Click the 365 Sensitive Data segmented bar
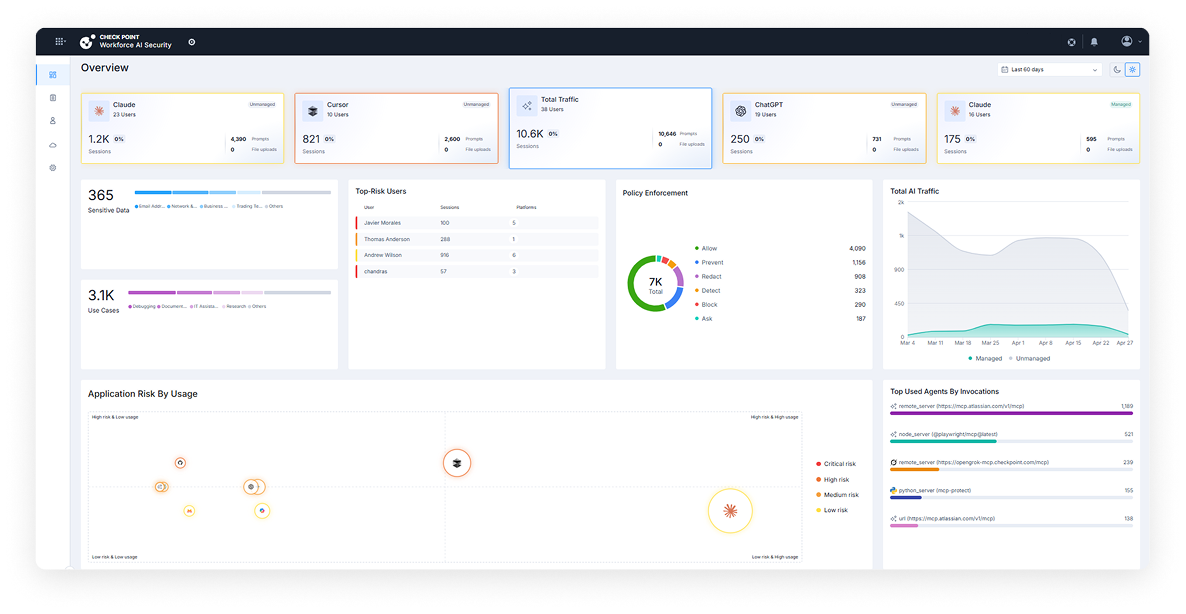The image size is (1186, 614). pyautogui.click(x=233, y=193)
